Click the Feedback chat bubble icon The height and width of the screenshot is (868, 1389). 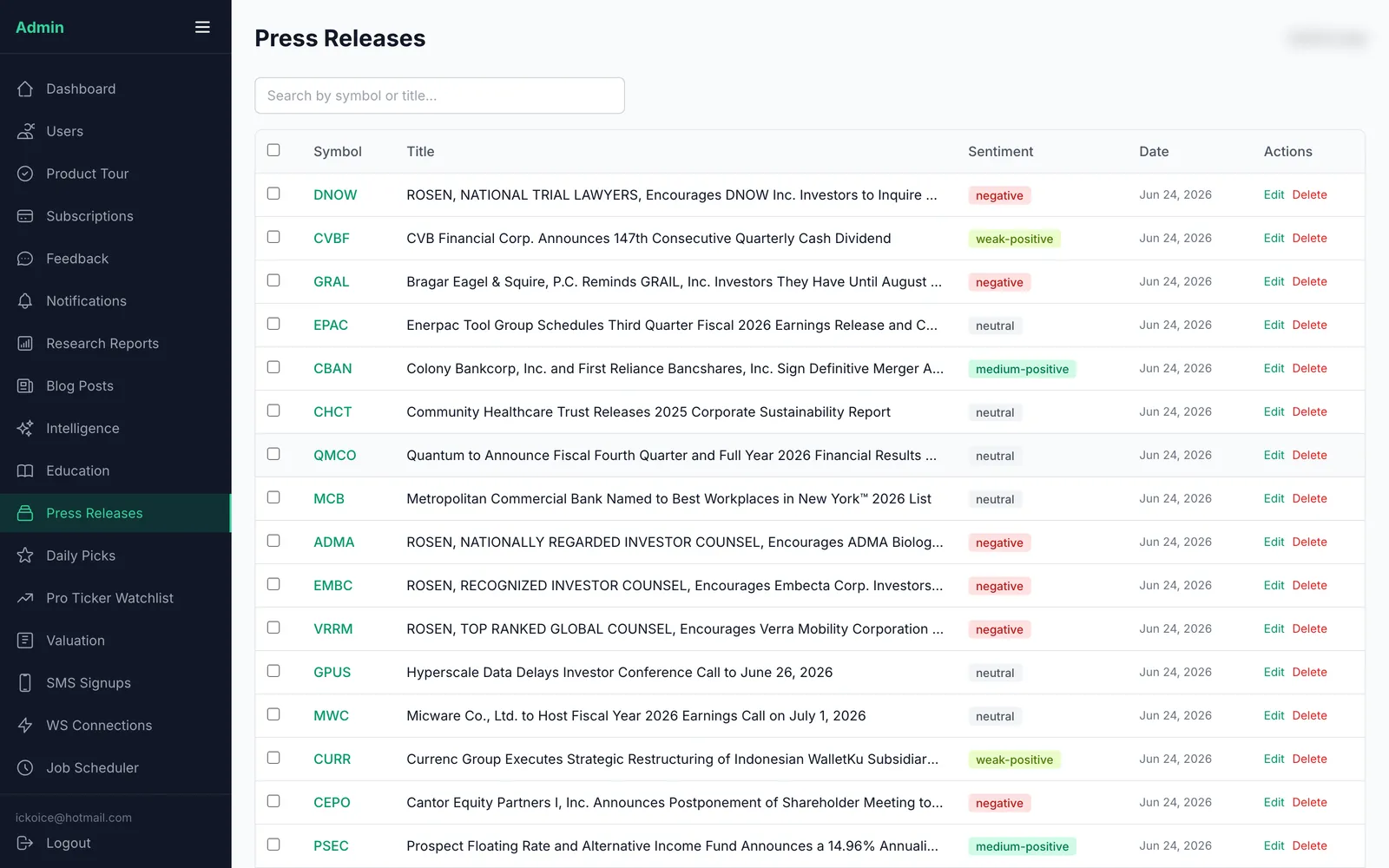(25, 259)
